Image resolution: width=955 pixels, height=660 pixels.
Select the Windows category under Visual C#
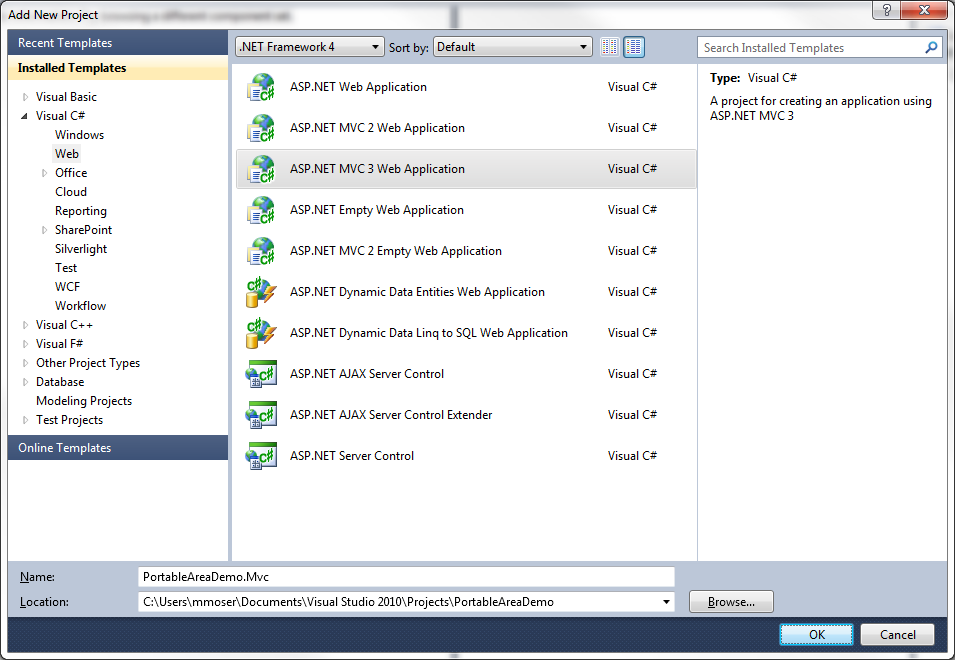point(79,135)
